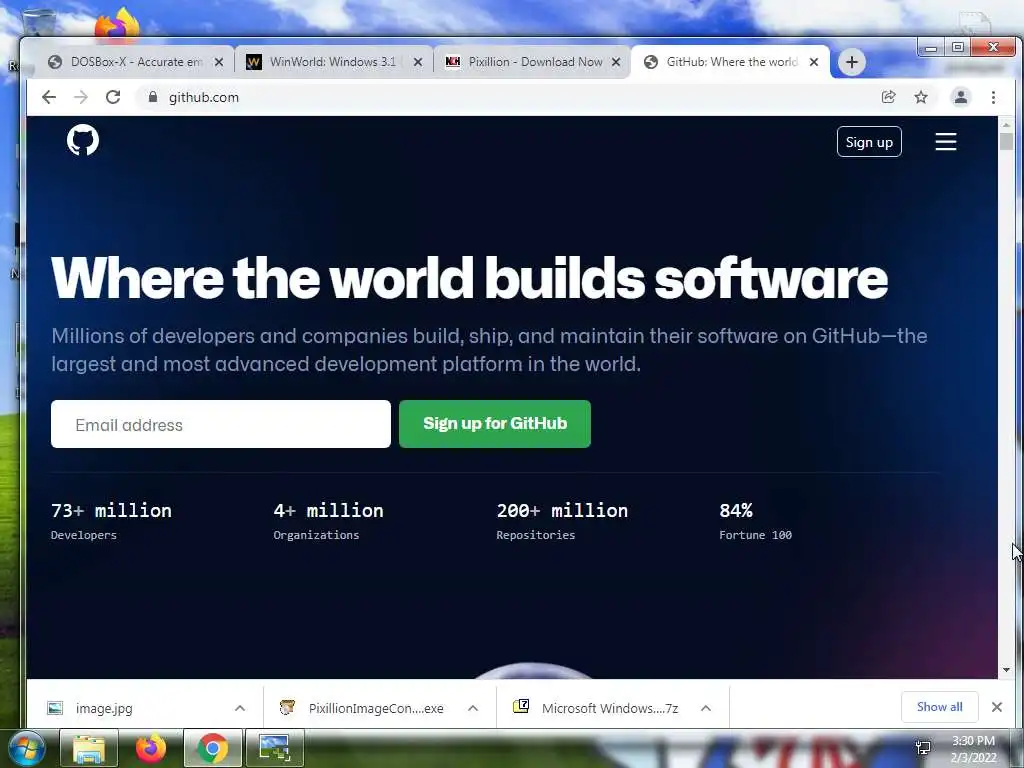Click the GitHub Octocat logo
Viewport: 1024px width, 768px height.
coord(83,140)
